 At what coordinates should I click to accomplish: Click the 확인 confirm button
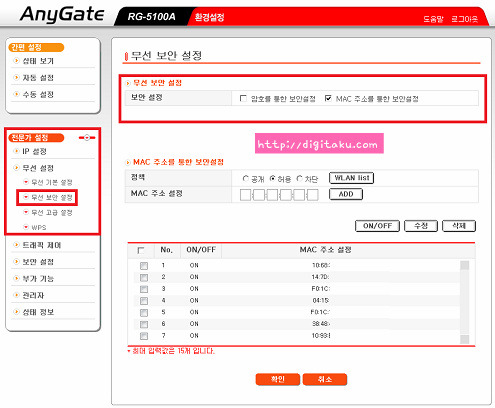click(278, 379)
